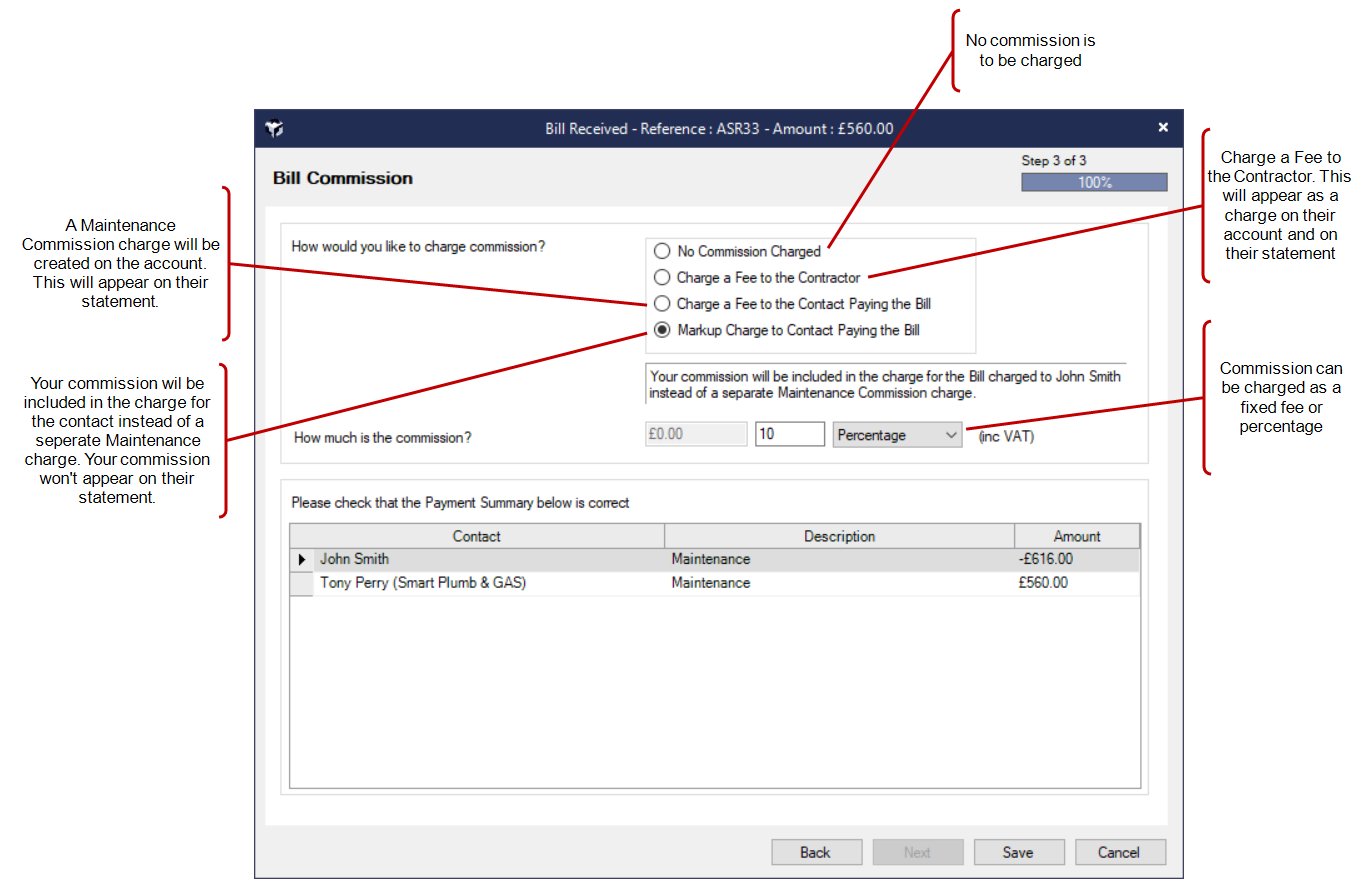Click the Save button
The width and height of the screenshot is (1370, 889).
pyautogui.click(x=1018, y=852)
